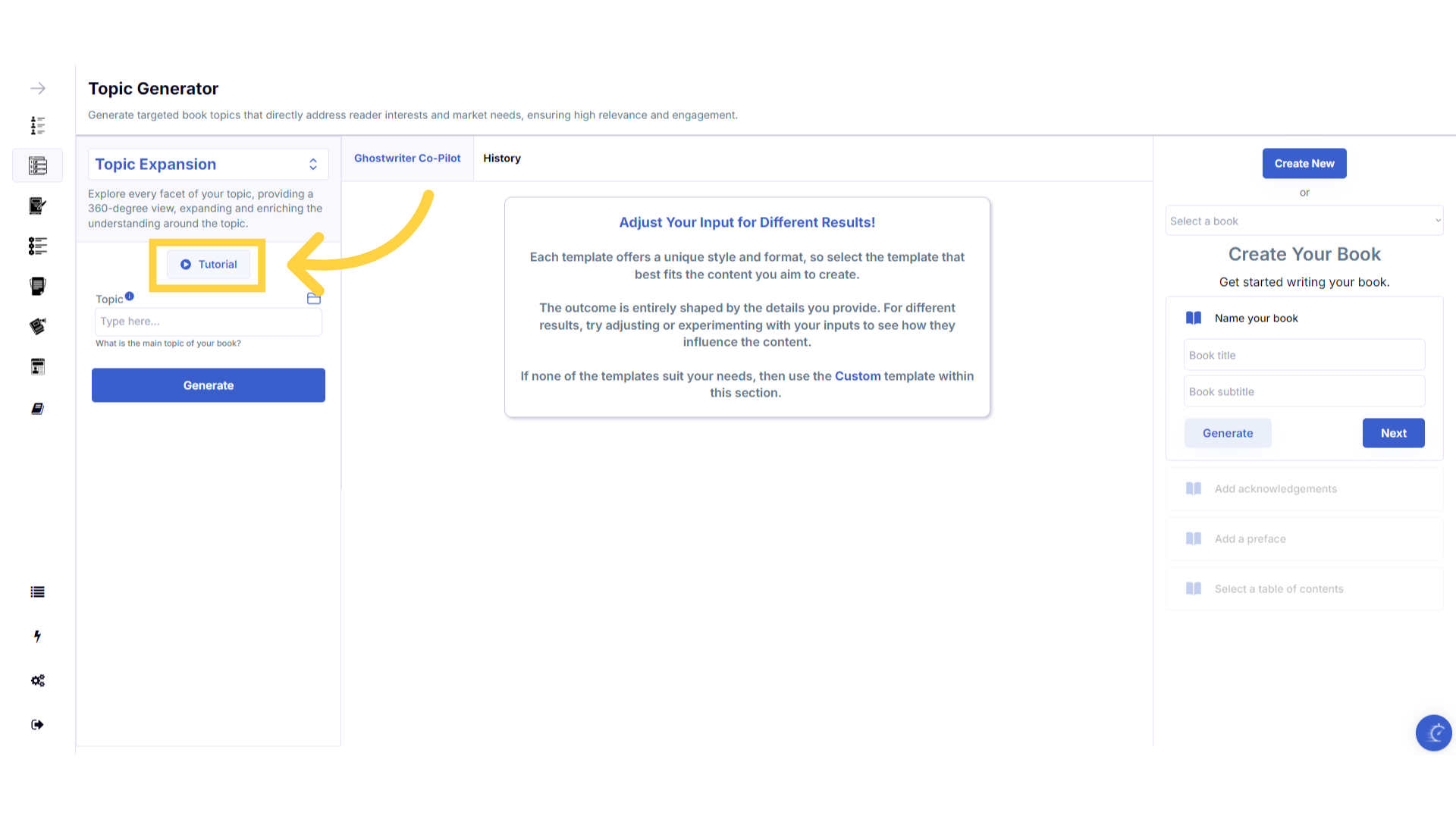Switch to the History tab
This screenshot has height=819, width=1456.
[502, 158]
